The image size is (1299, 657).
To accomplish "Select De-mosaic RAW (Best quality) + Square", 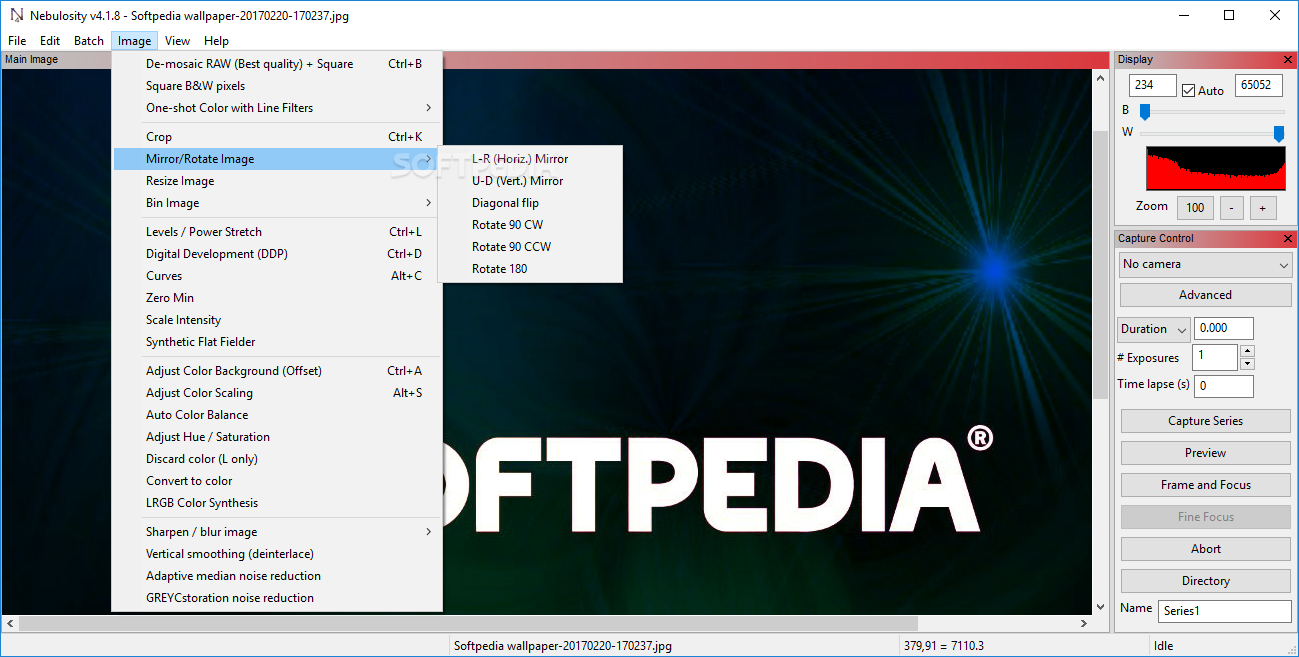I will tap(277, 64).
